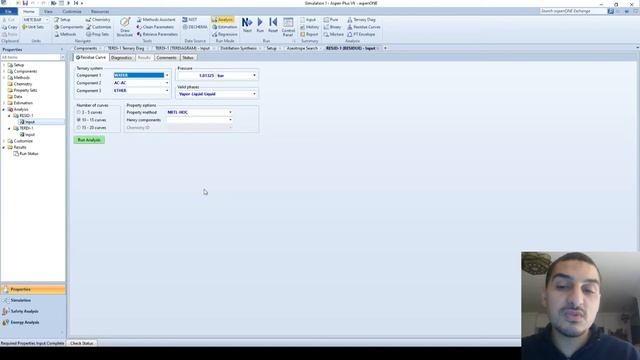The width and height of the screenshot is (640, 360).
Task: Switch to Azeotrope Search document tab
Action: coord(302,48)
